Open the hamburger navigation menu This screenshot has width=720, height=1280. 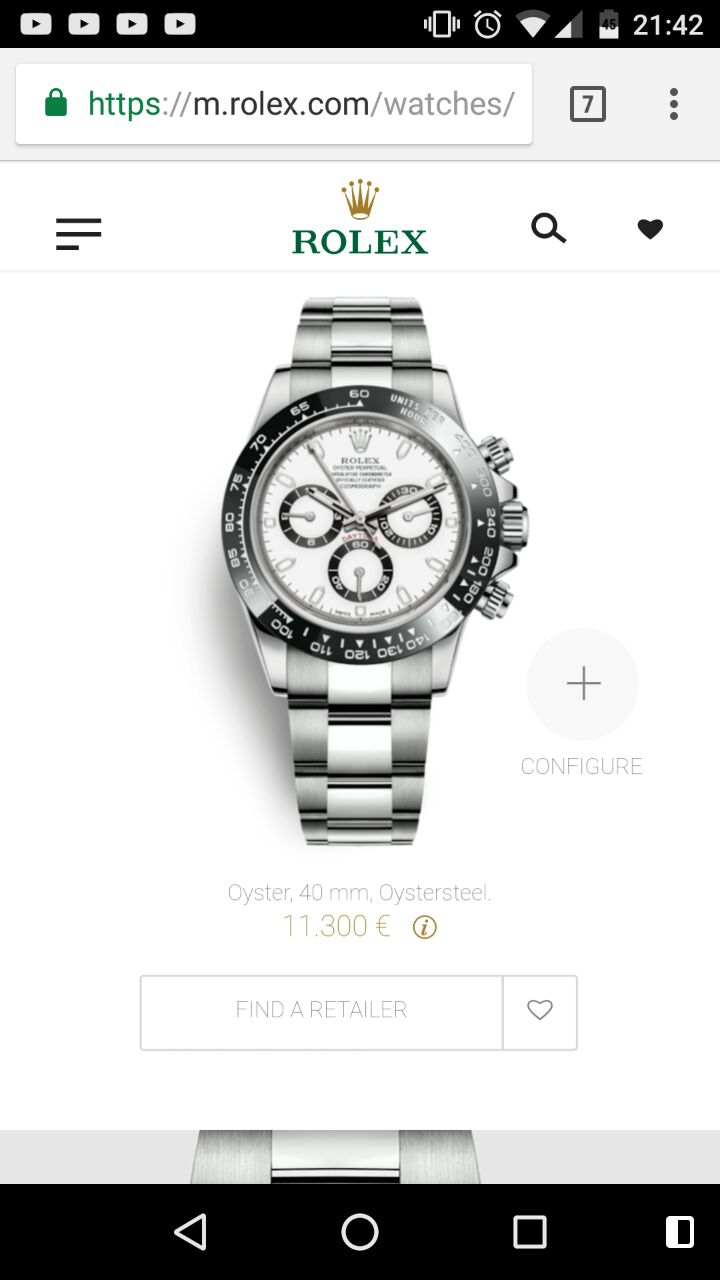pos(79,234)
